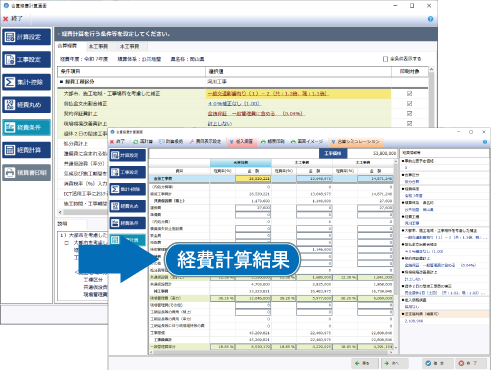Image resolution: width=491 pixels, height=370 pixels.
Task: Switch to the third tab in the back window
Action: 129,47
